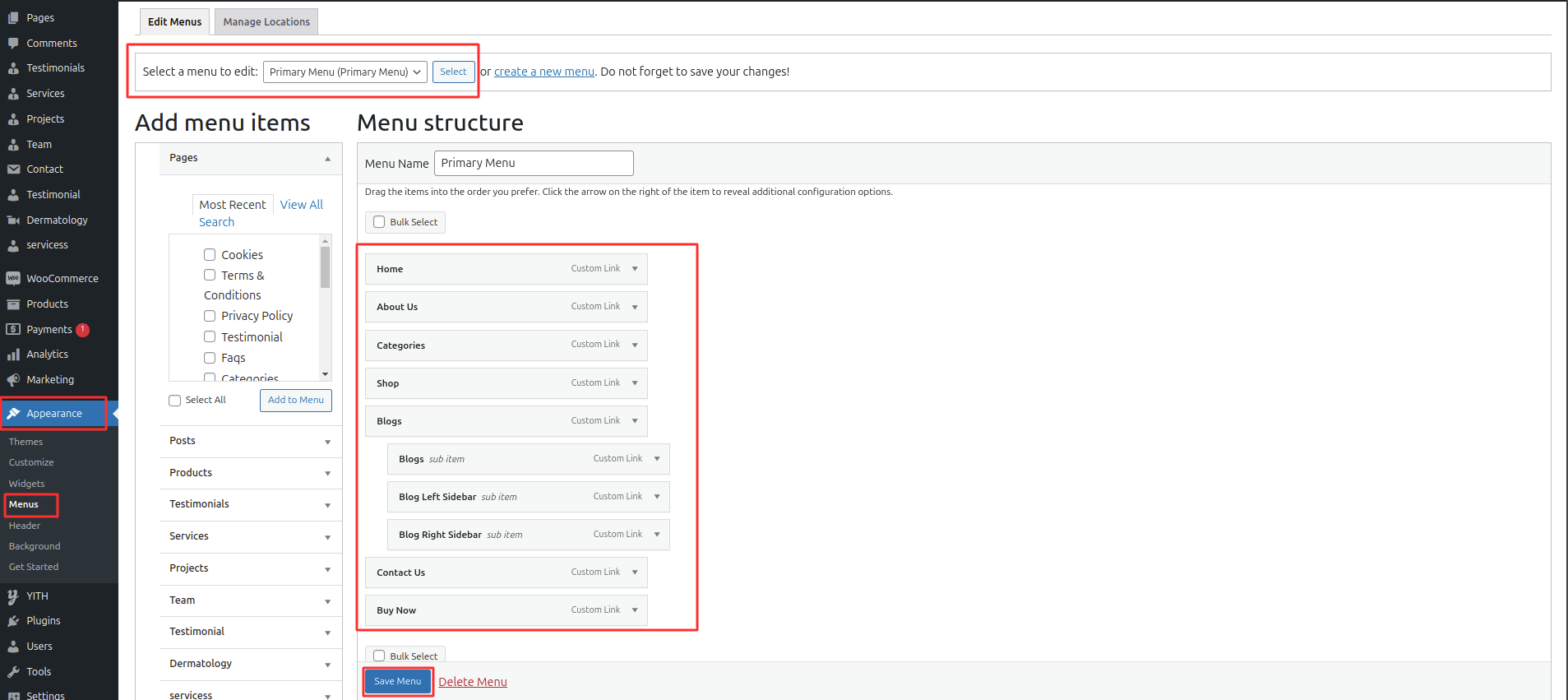Check the Cookies page checkbox

[x=210, y=255]
